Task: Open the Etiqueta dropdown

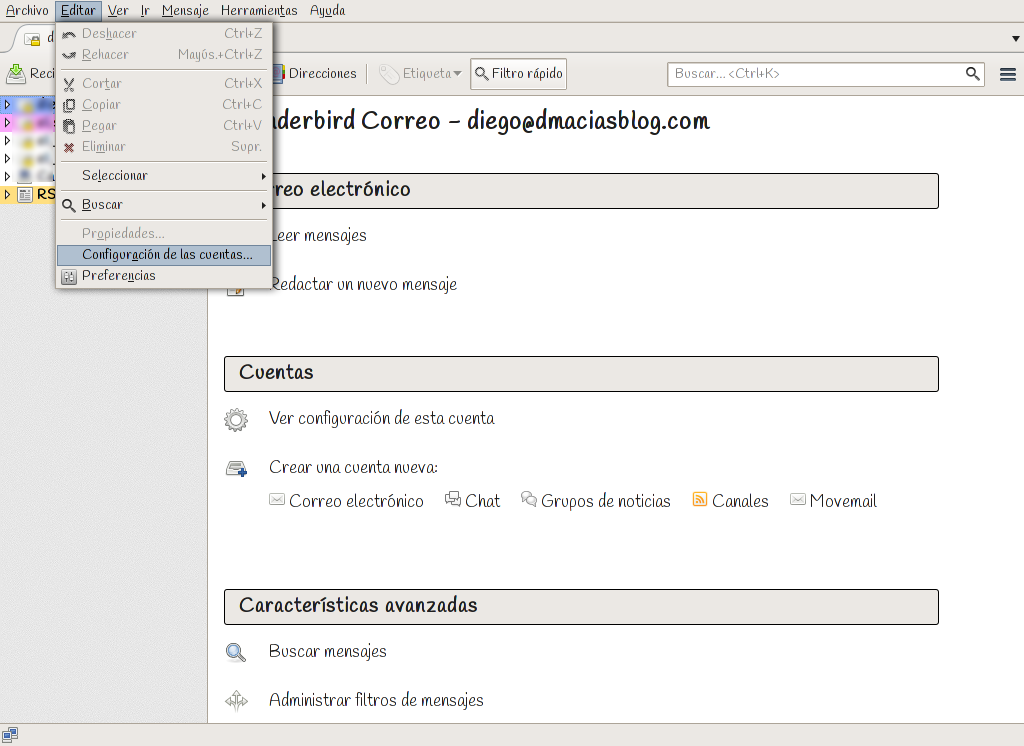Action: pos(421,74)
